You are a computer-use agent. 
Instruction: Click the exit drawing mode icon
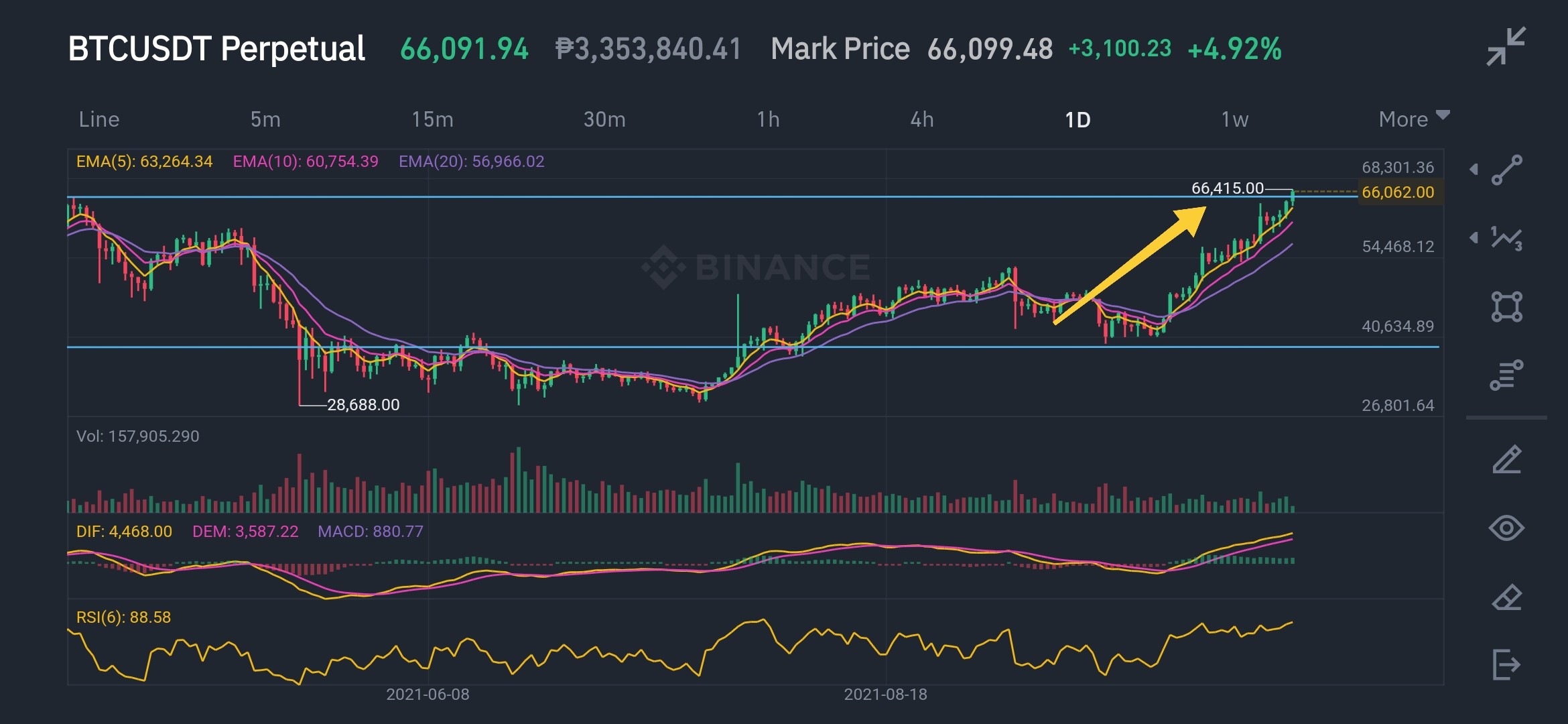pyautogui.click(x=1506, y=664)
